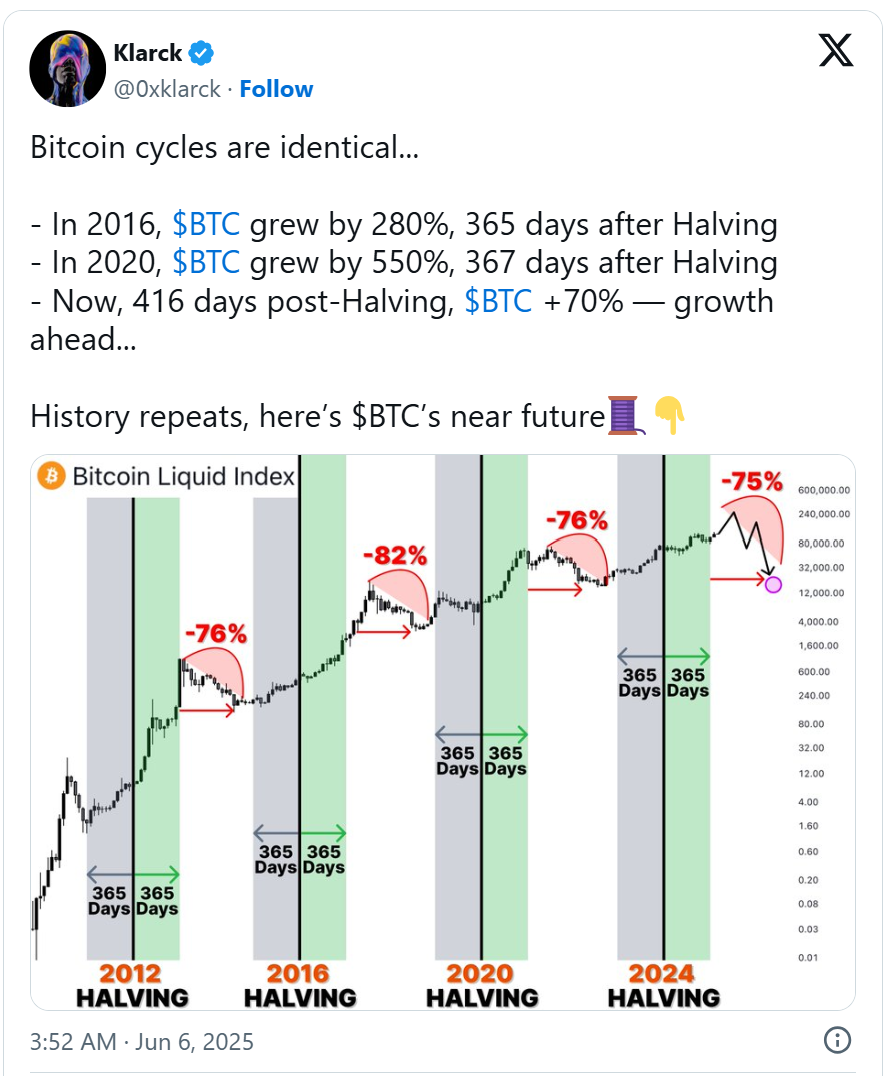The image size is (884, 1076).
Task: Click the $BTC cashtag in 2020 line
Action: (206, 263)
